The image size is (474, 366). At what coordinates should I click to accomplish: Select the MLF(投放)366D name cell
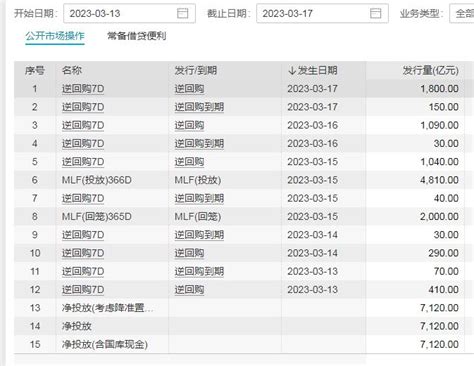point(97,180)
